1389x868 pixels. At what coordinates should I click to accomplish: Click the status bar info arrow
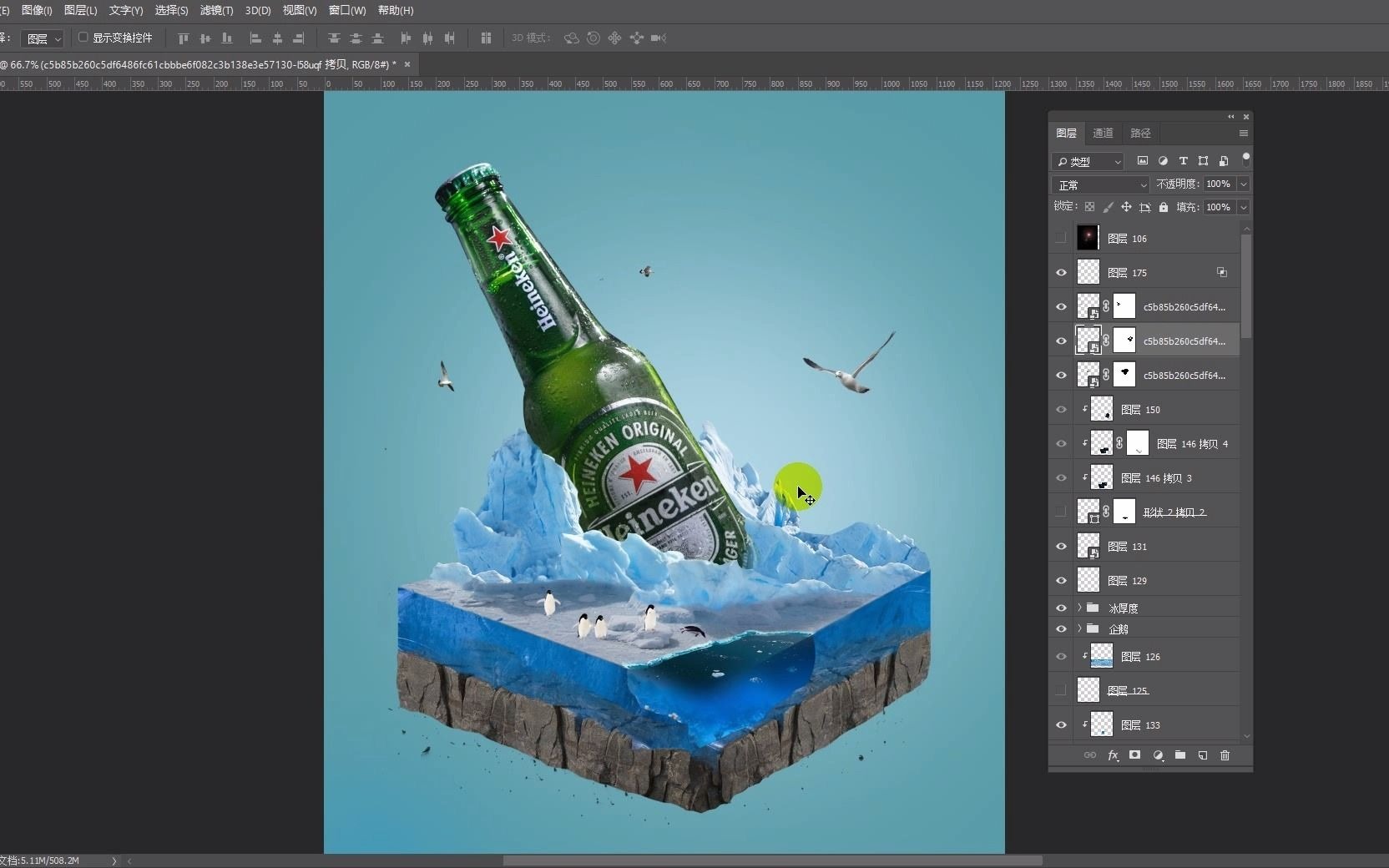[114, 860]
